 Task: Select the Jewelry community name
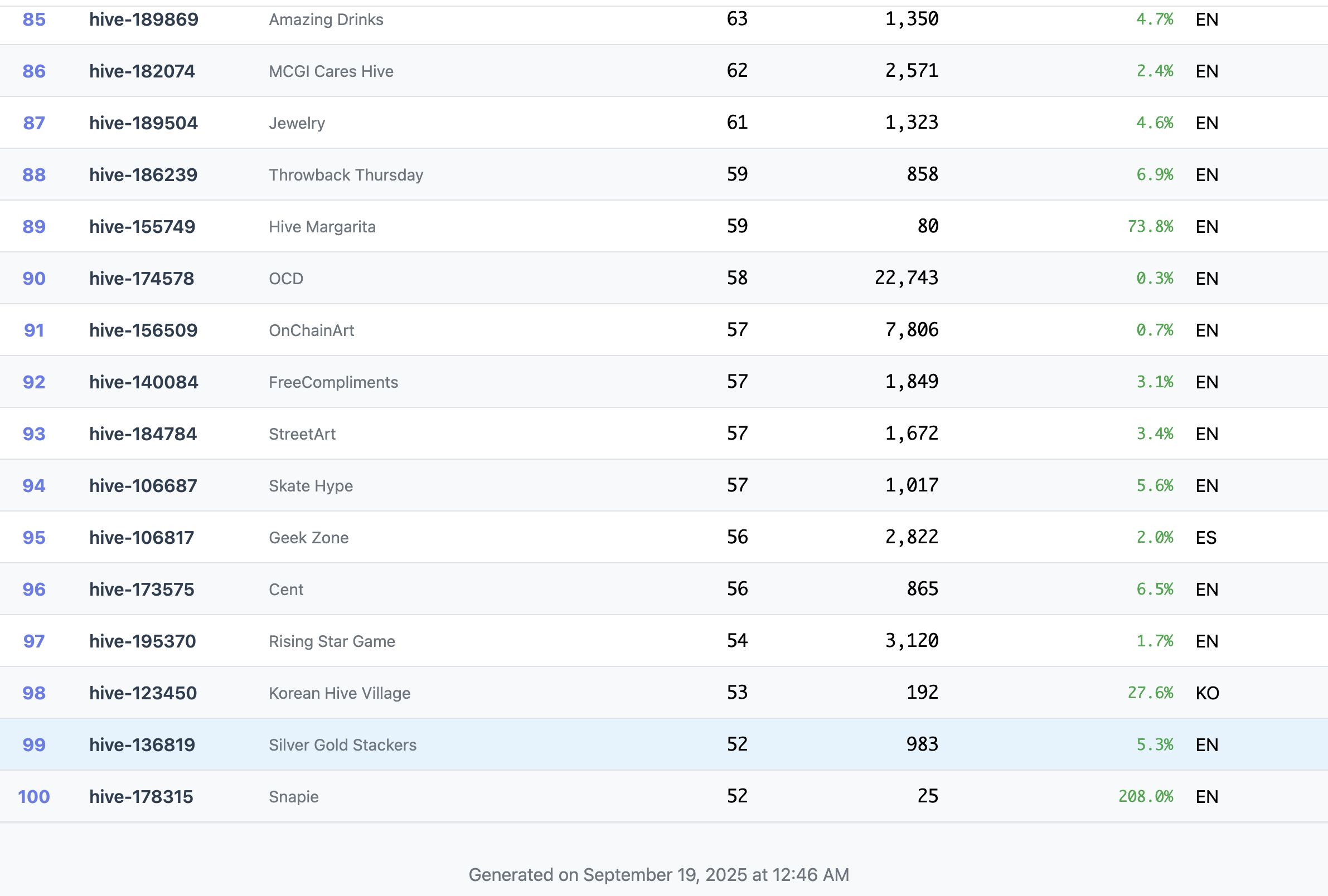click(x=297, y=123)
